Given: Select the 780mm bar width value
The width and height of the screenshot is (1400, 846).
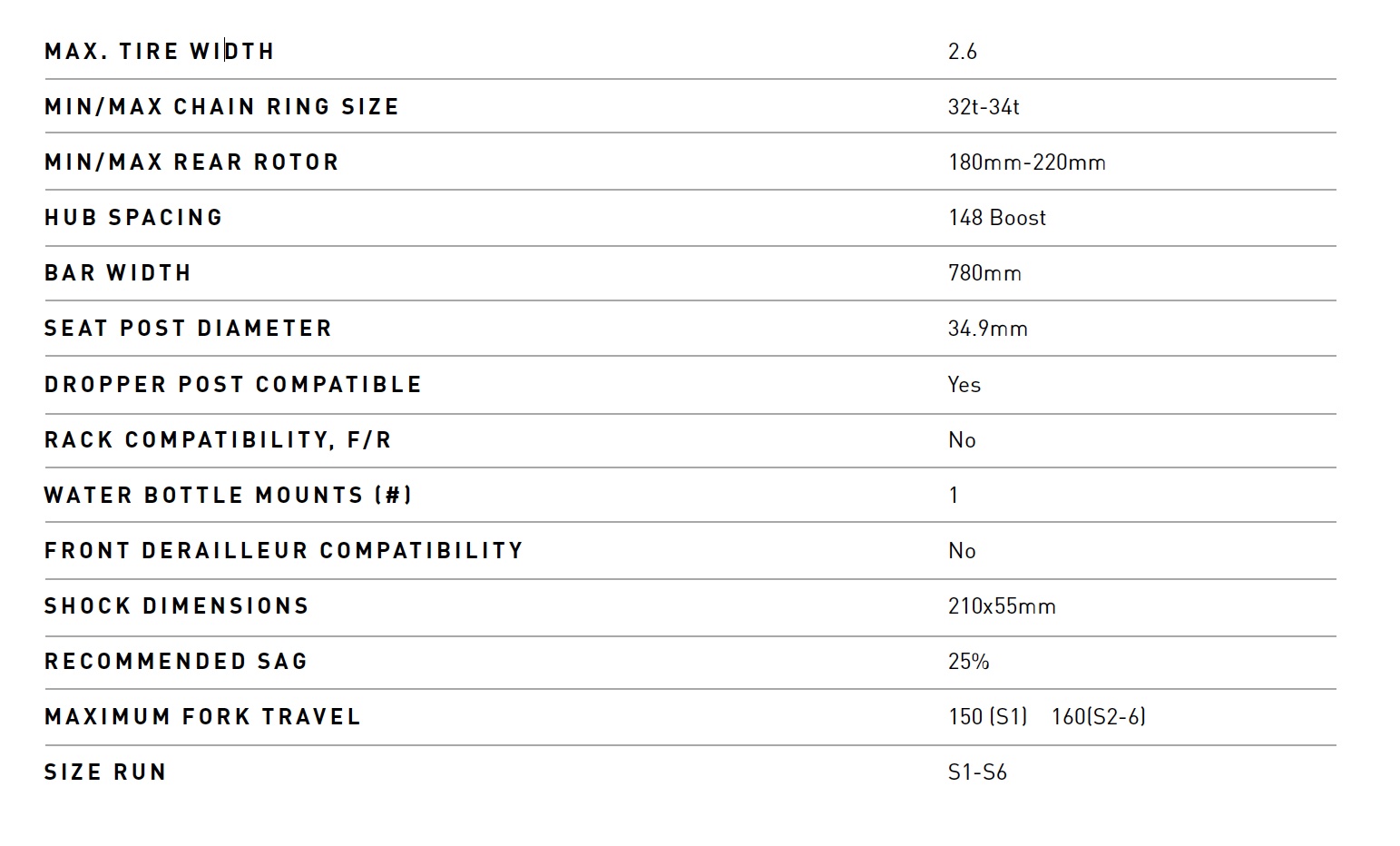Looking at the screenshot, I should click(x=984, y=273).
